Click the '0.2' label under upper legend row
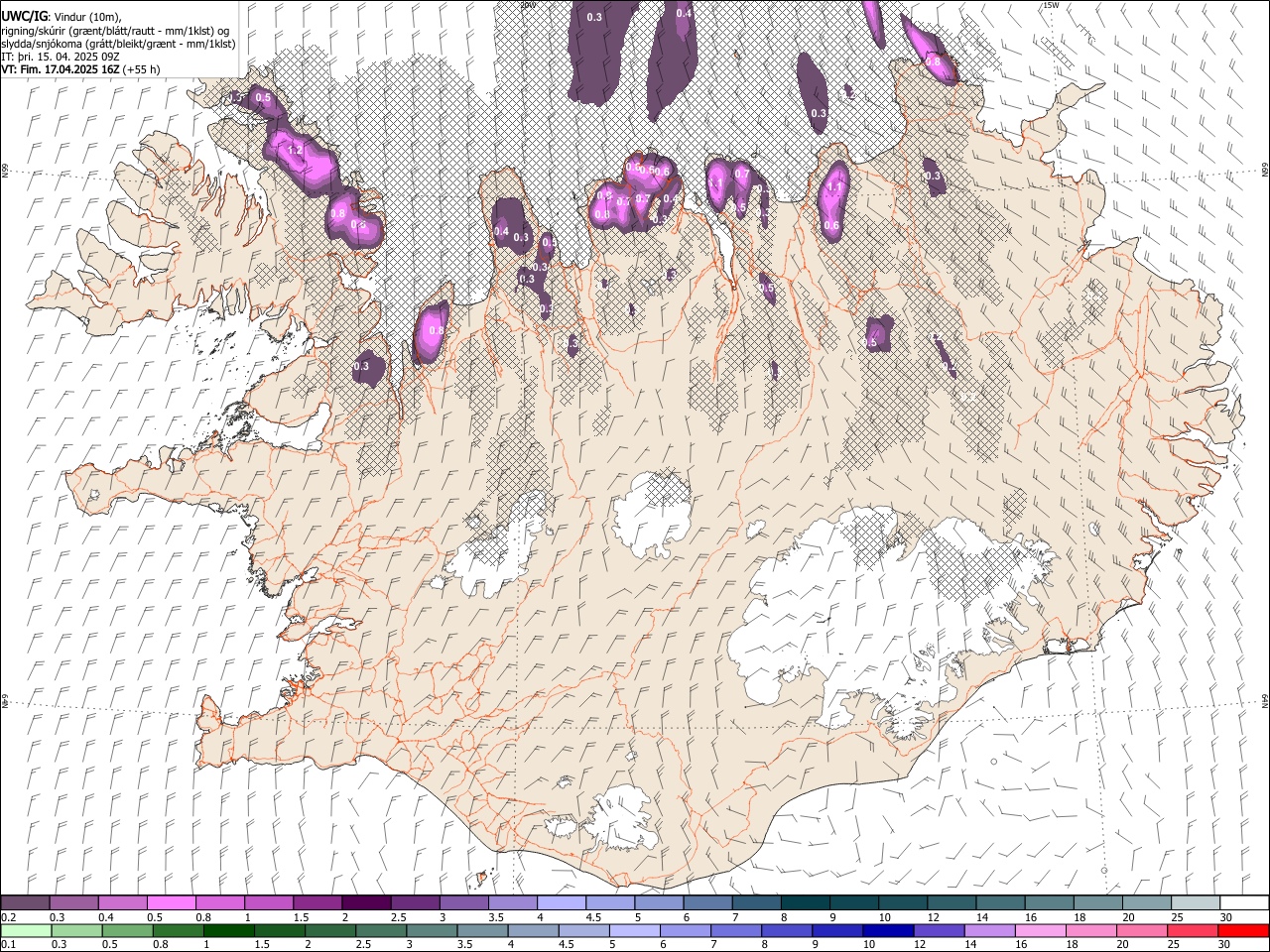This screenshot has height=952, width=1270. pyautogui.click(x=9, y=917)
